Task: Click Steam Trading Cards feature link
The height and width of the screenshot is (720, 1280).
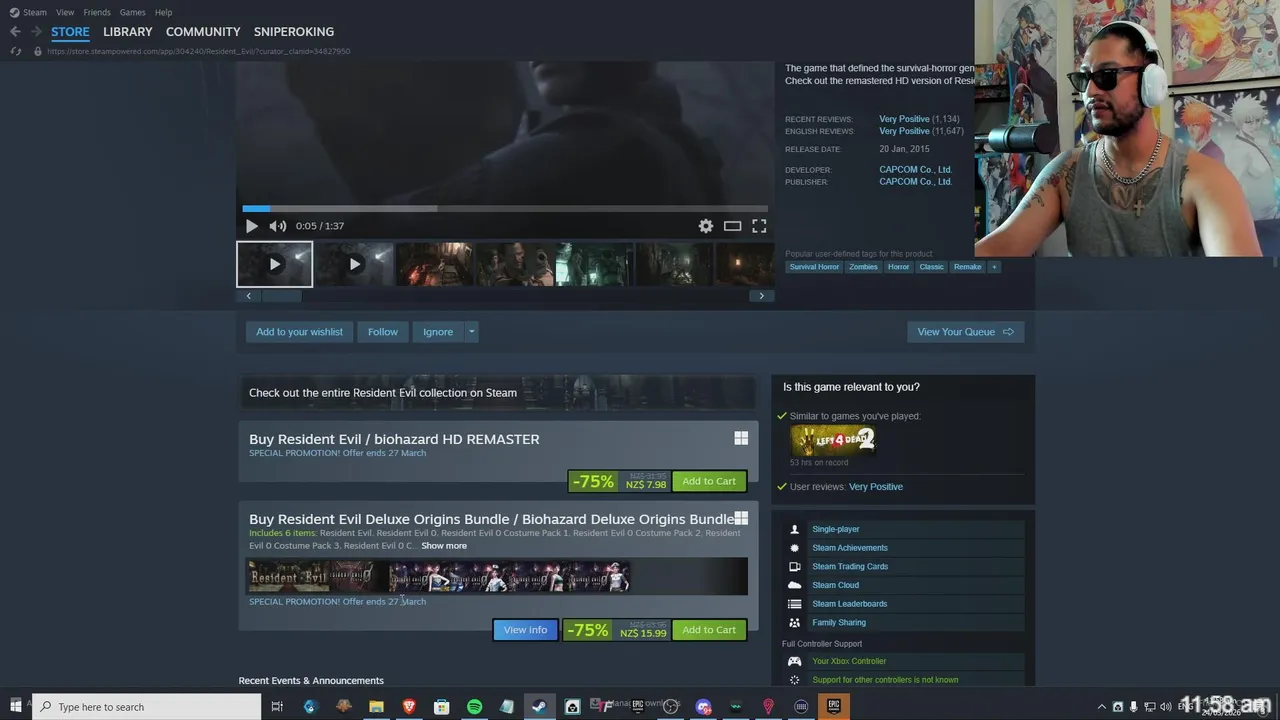Action: click(850, 567)
